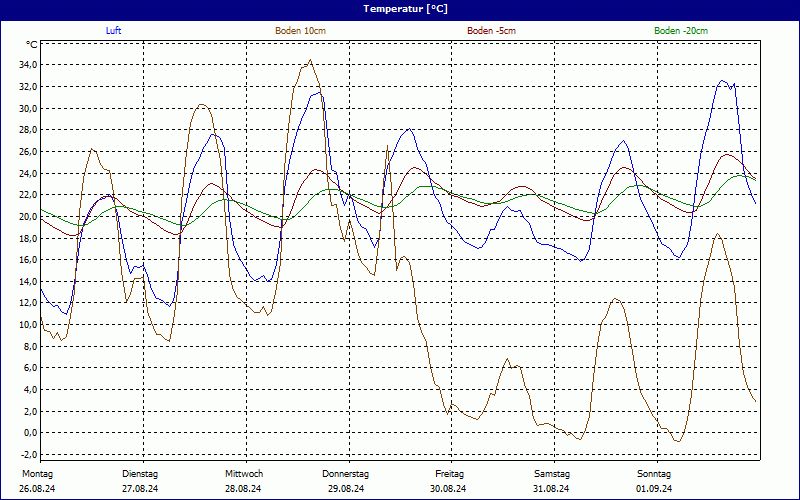Select the blue 'Luft' legend label
Screen dimensions: 800x500
pos(113,31)
